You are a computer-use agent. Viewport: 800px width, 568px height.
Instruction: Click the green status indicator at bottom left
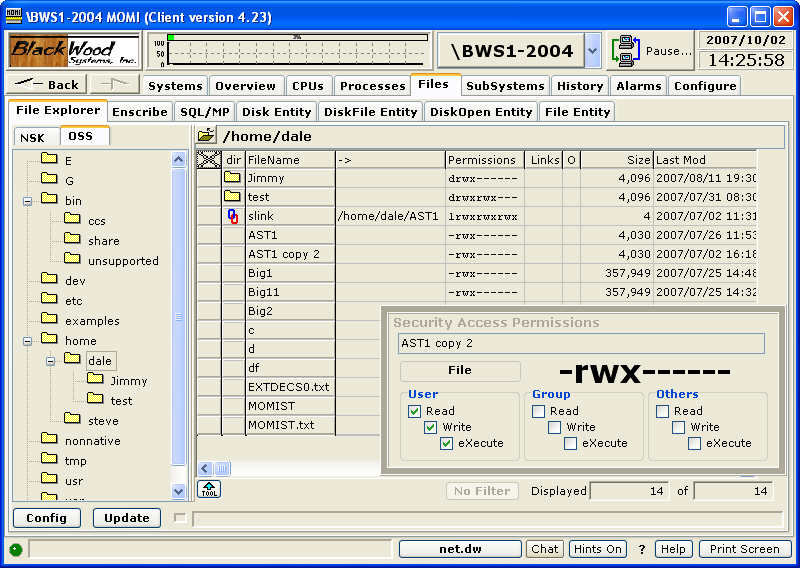[x=16, y=550]
